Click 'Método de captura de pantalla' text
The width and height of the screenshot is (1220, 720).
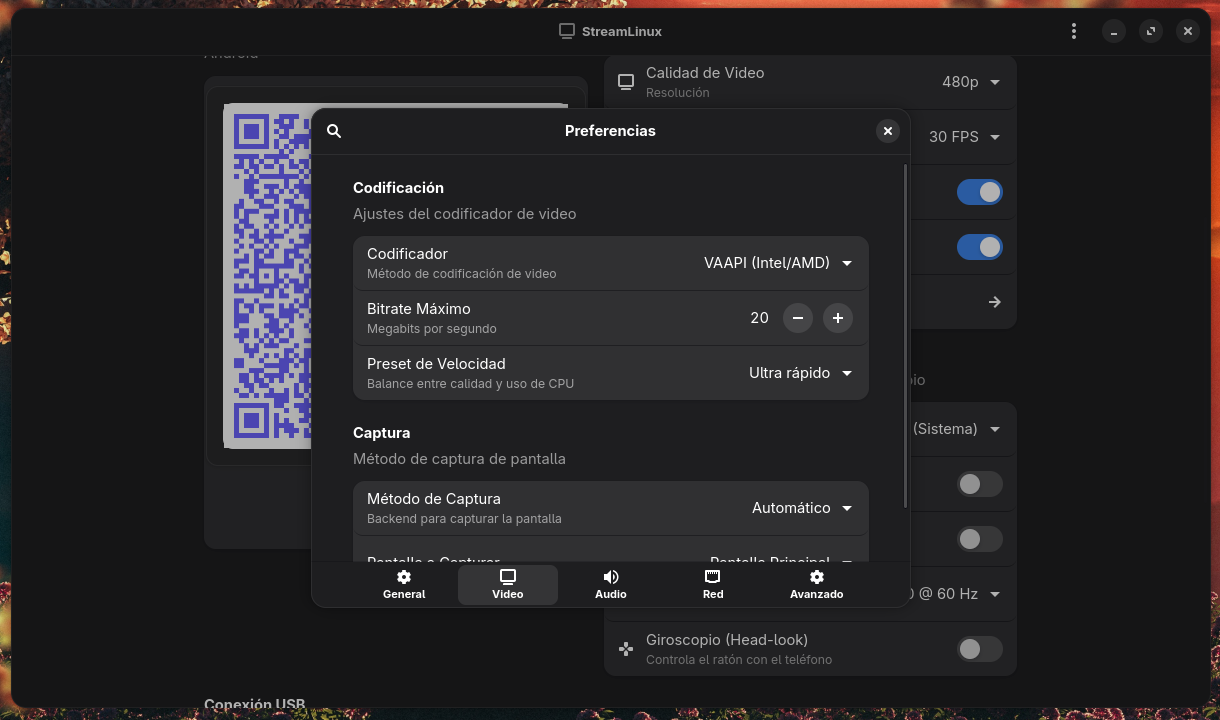[459, 459]
